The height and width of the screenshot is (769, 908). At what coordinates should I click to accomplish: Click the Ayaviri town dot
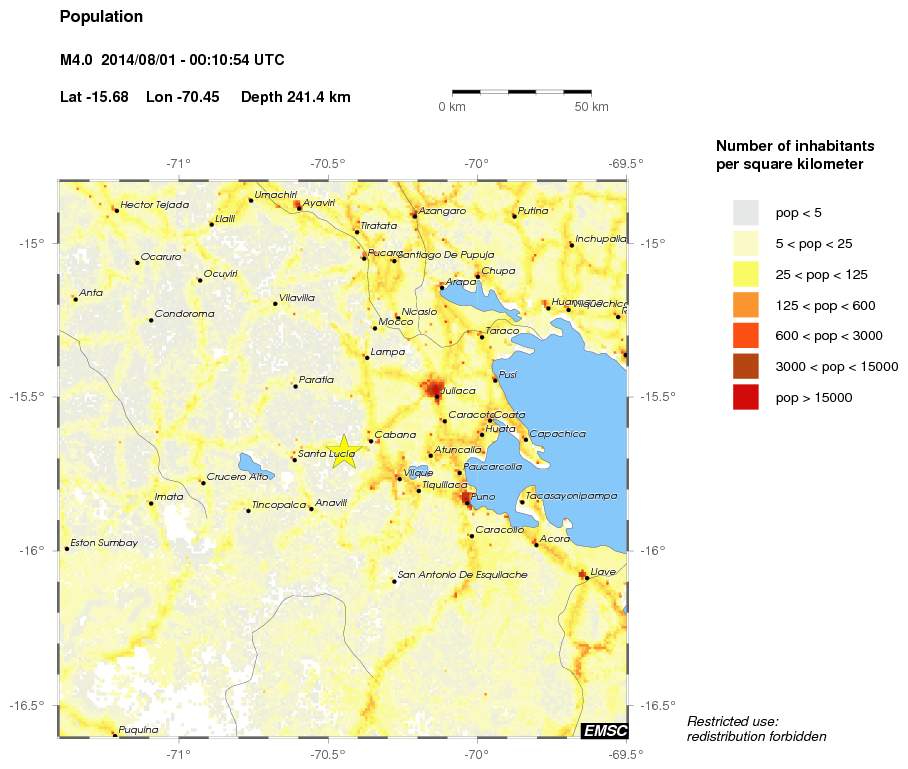(x=299, y=208)
